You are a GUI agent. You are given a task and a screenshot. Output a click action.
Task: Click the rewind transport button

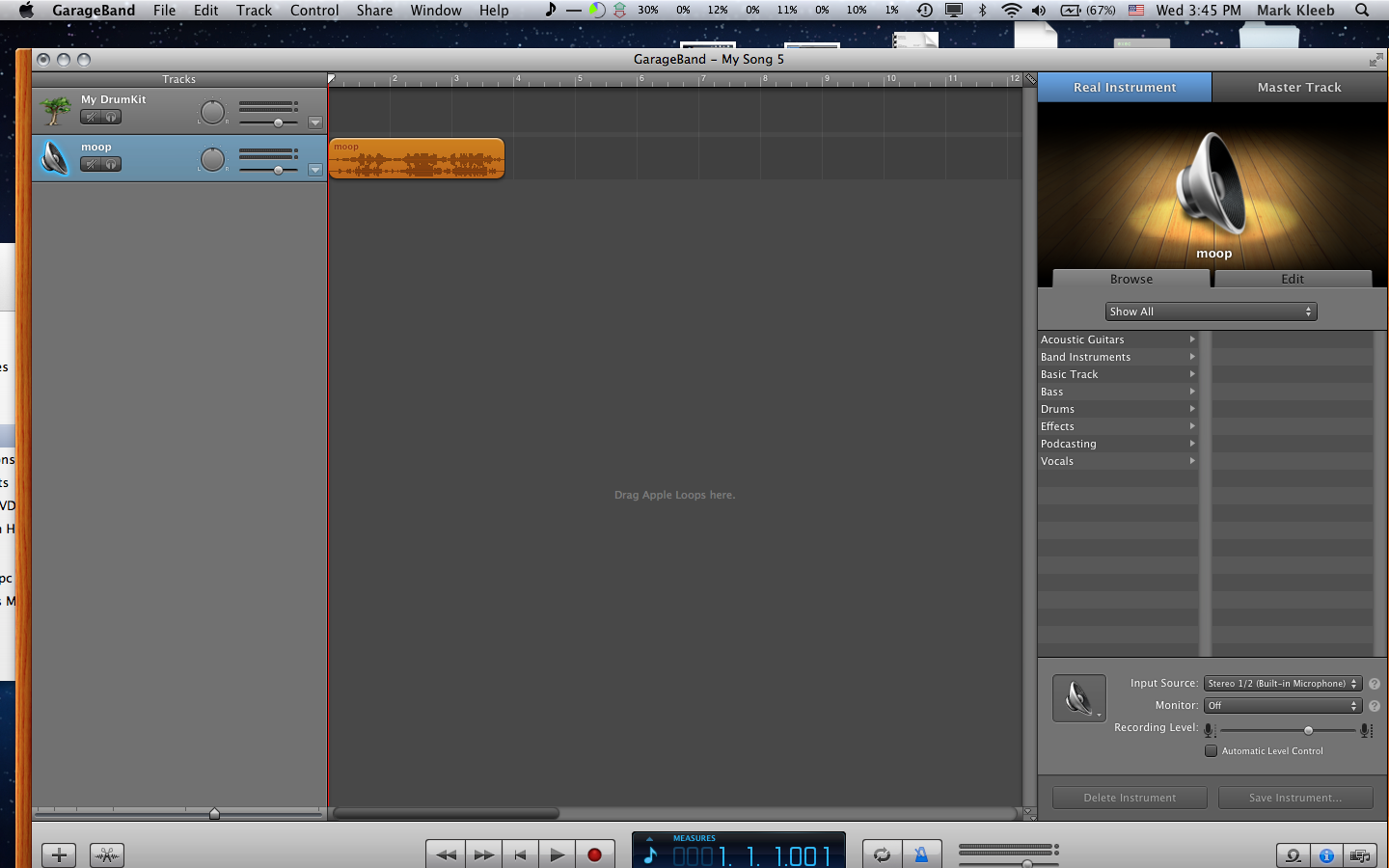[x=446, y=854]
